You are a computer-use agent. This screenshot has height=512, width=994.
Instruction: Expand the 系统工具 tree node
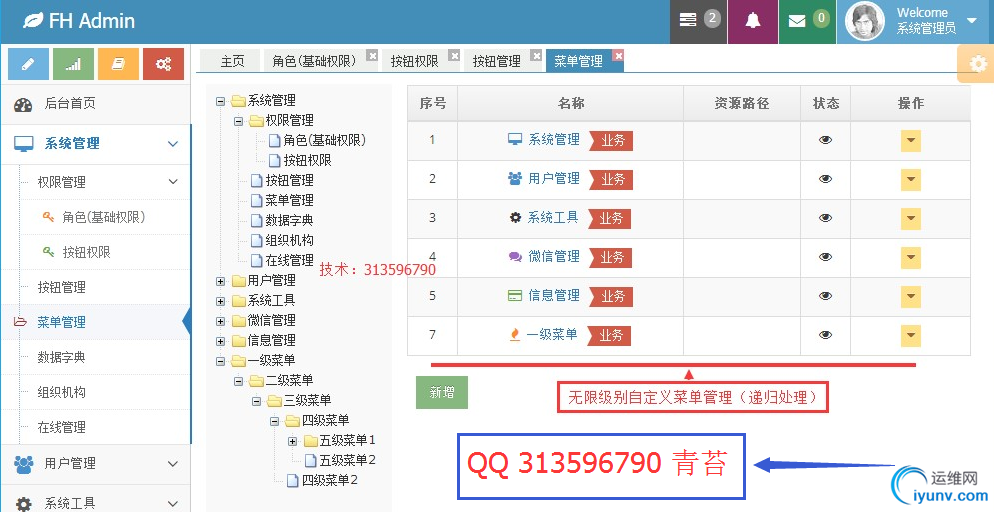[221, 301]
